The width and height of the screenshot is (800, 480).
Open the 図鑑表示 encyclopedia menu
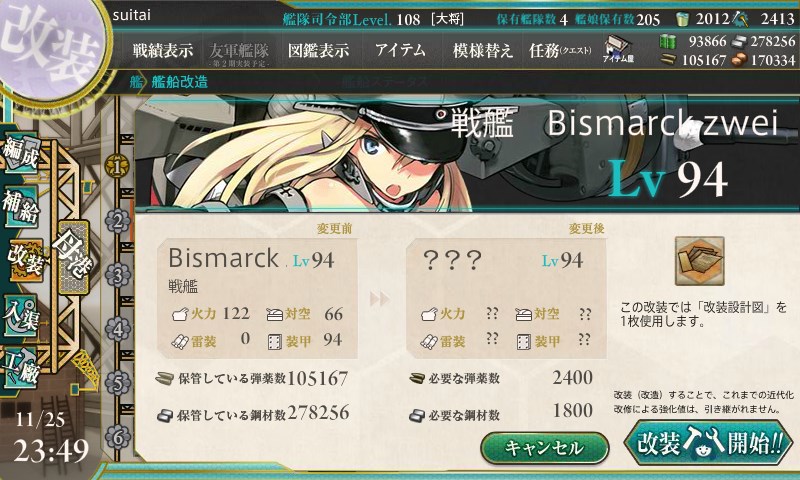(x=318, y=50)
